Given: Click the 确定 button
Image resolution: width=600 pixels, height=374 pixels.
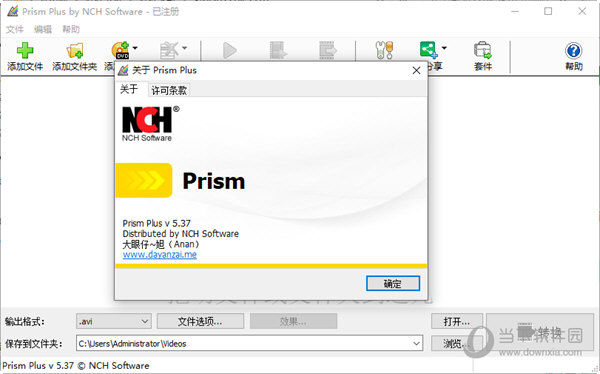Looking at the screenshot, I should tap(393, 284).
